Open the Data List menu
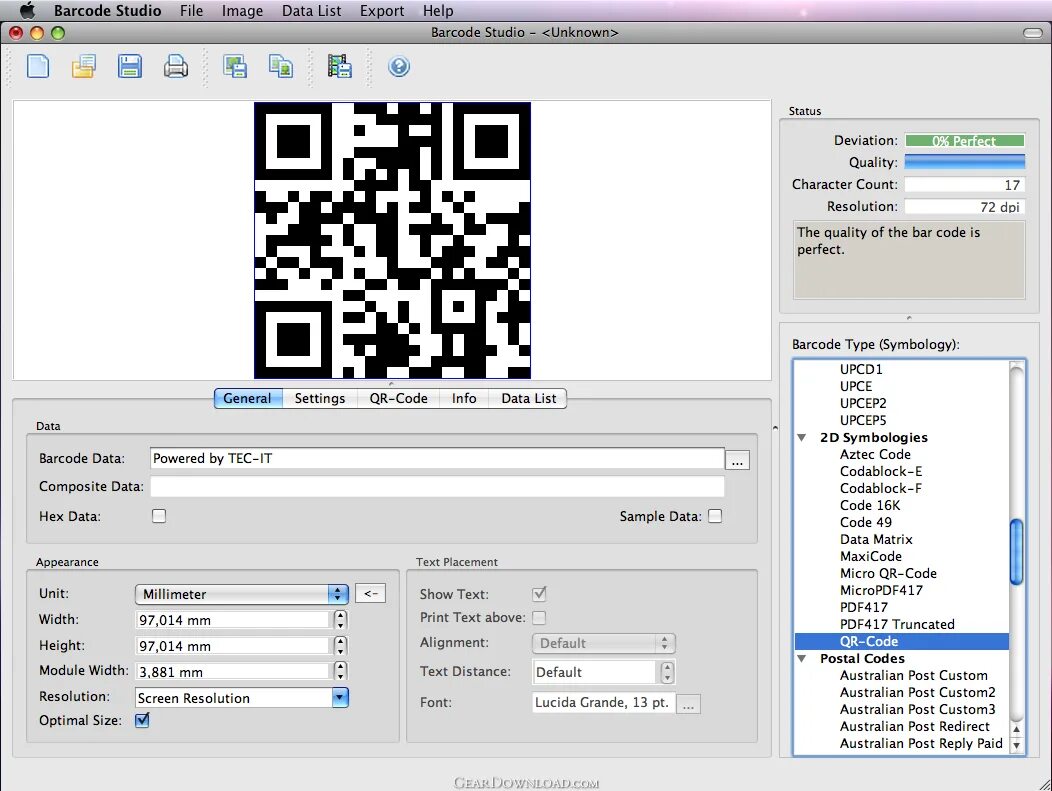 [310, 11]
